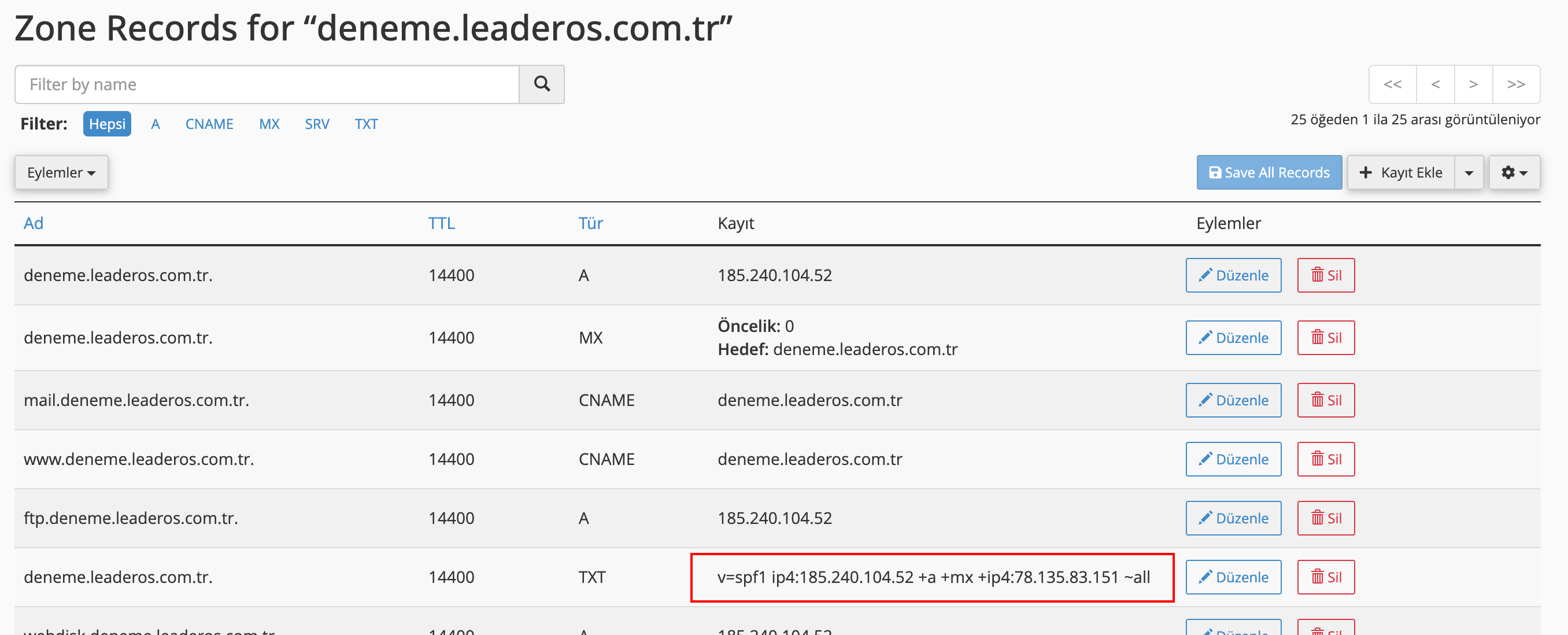This screenshot has width=1568, height=635.
Task: Edit the first A record entry
Action: coord(1233,275)
